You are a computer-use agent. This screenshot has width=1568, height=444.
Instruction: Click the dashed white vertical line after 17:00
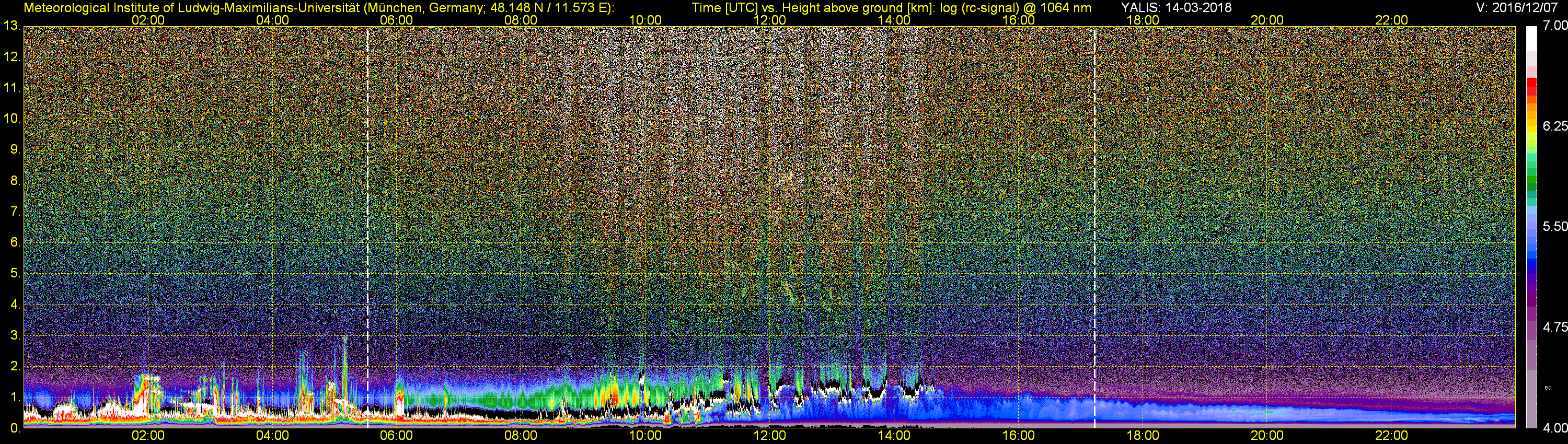pos(1094,227)
